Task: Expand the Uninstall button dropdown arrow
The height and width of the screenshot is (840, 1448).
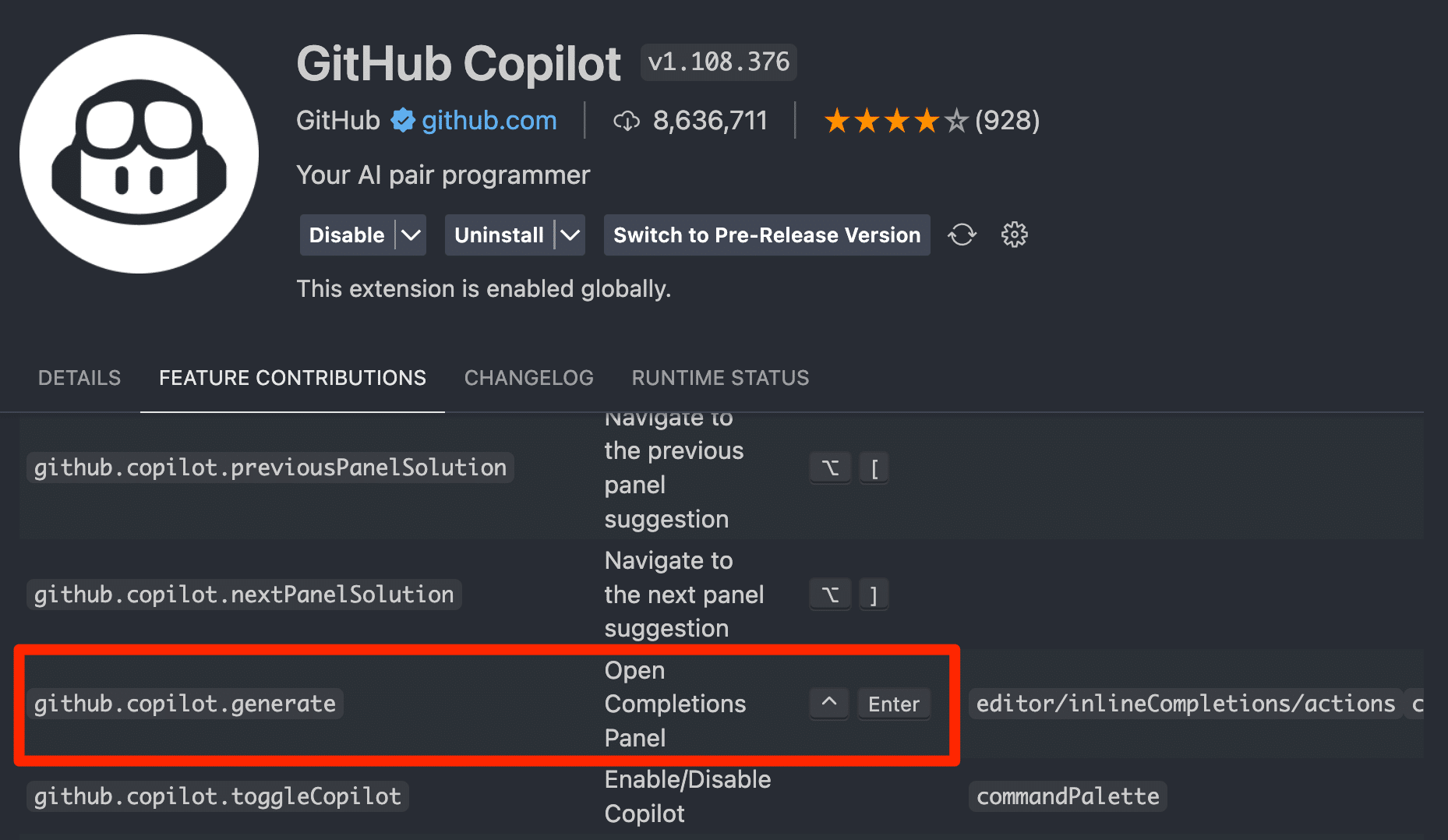Action: pyautogui.click(x=571, y=235)
